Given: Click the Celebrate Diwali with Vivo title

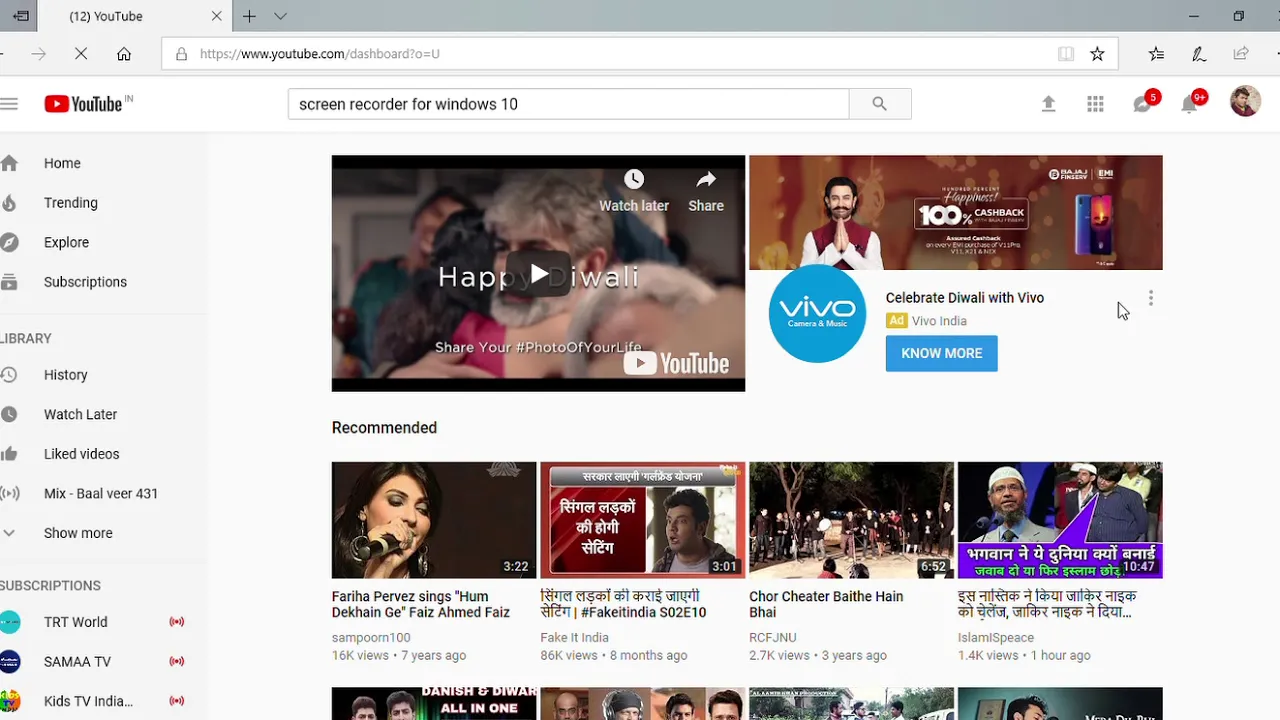Looking at the screenshot, I should (965, 298).
